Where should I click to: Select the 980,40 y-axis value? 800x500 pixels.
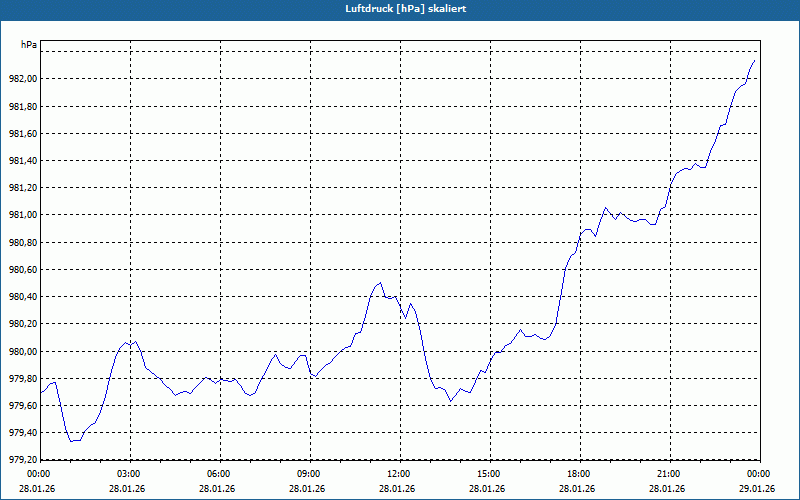click(x=23, y=296)
